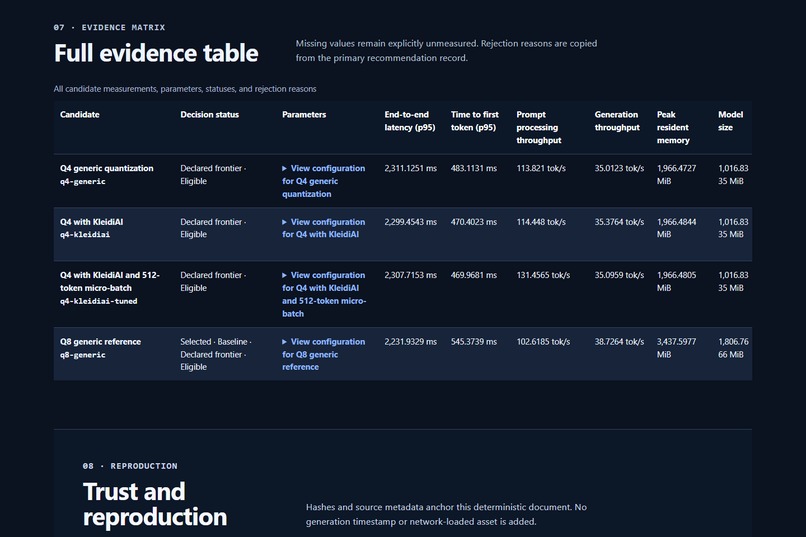
Task: Select the q4-kleidiai identifier
Action: point(85,235)
